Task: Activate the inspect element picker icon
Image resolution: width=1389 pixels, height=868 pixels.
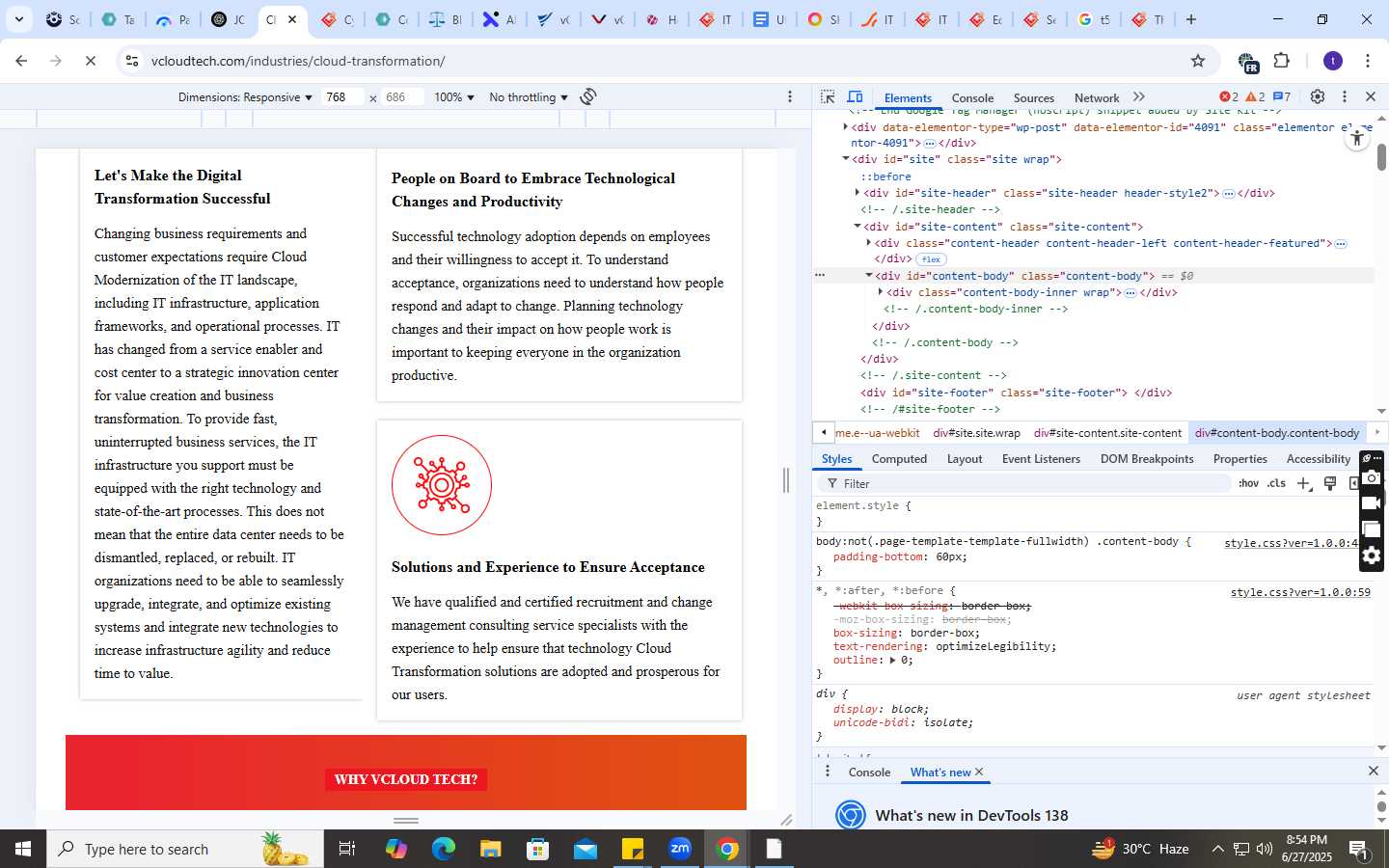Action: point(828,96)
